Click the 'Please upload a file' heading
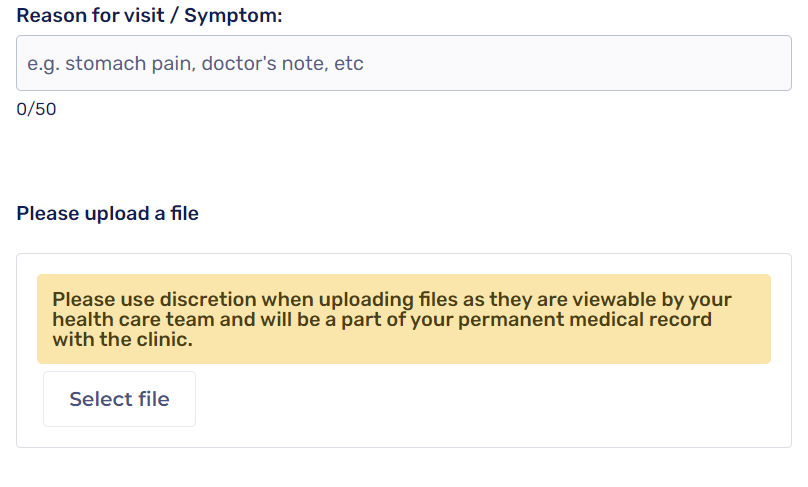Viewport: 808px width, 487px height. [108, 213]
